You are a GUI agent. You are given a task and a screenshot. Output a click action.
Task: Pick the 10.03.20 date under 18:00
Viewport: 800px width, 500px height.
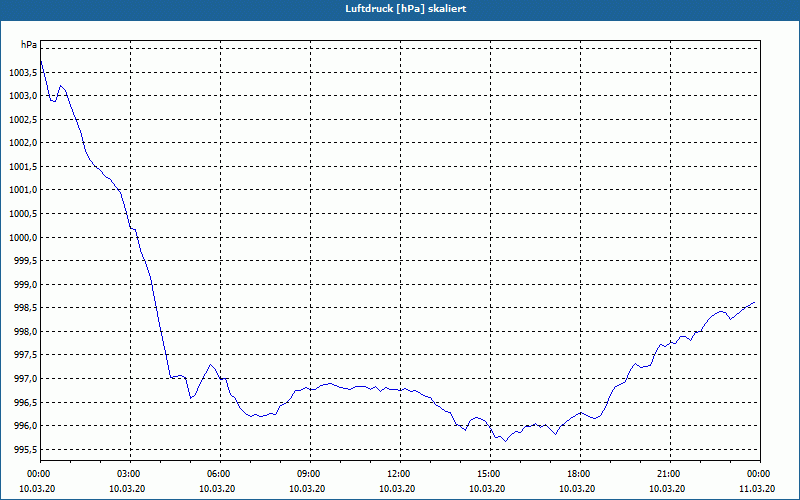point(577,488)
